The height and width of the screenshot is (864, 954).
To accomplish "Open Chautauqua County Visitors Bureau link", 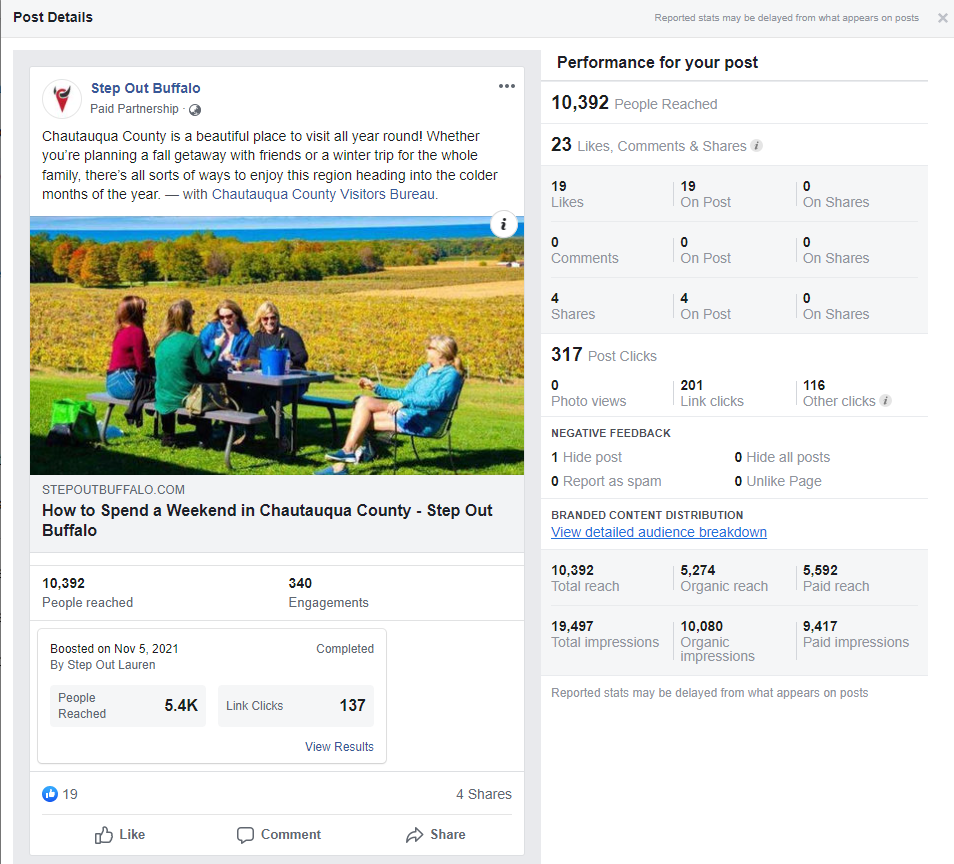I will [323, 194].
